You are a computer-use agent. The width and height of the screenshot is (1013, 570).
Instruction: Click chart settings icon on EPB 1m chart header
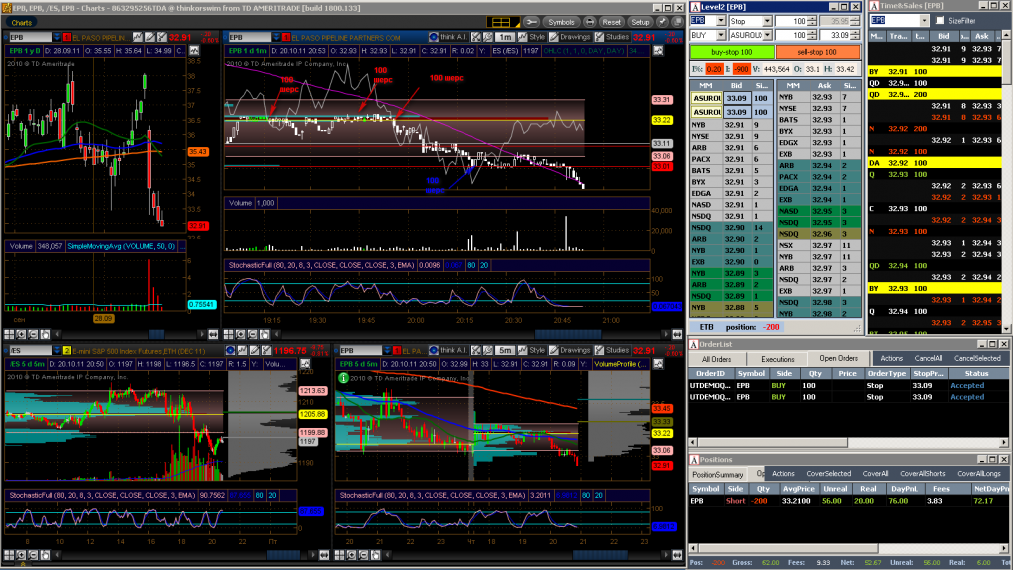[658, 50]
